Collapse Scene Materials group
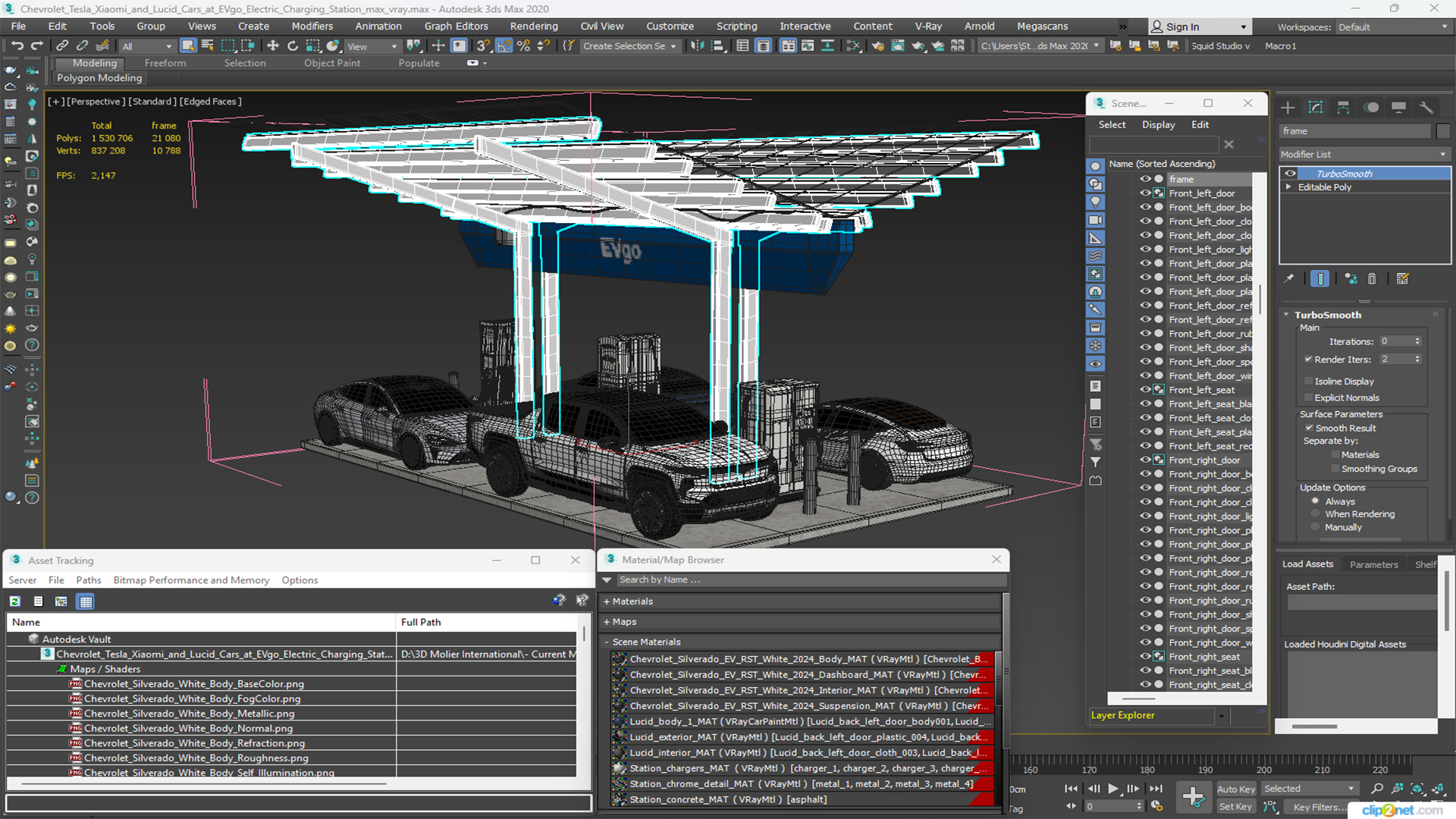 607,642
